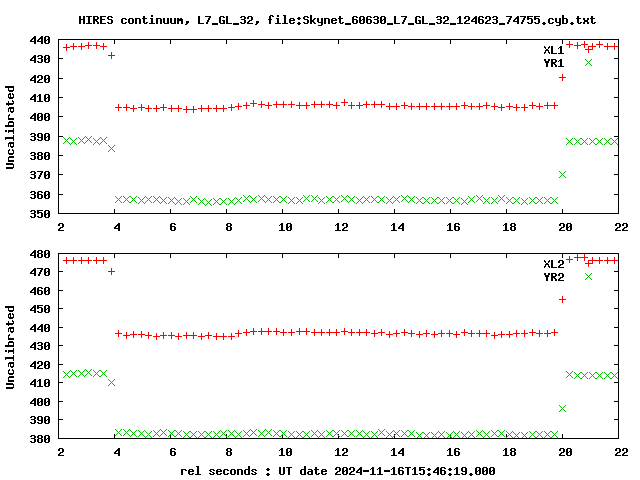
Task: Click the isolated XL2 red plus at value 470
Action: [111, 271]
